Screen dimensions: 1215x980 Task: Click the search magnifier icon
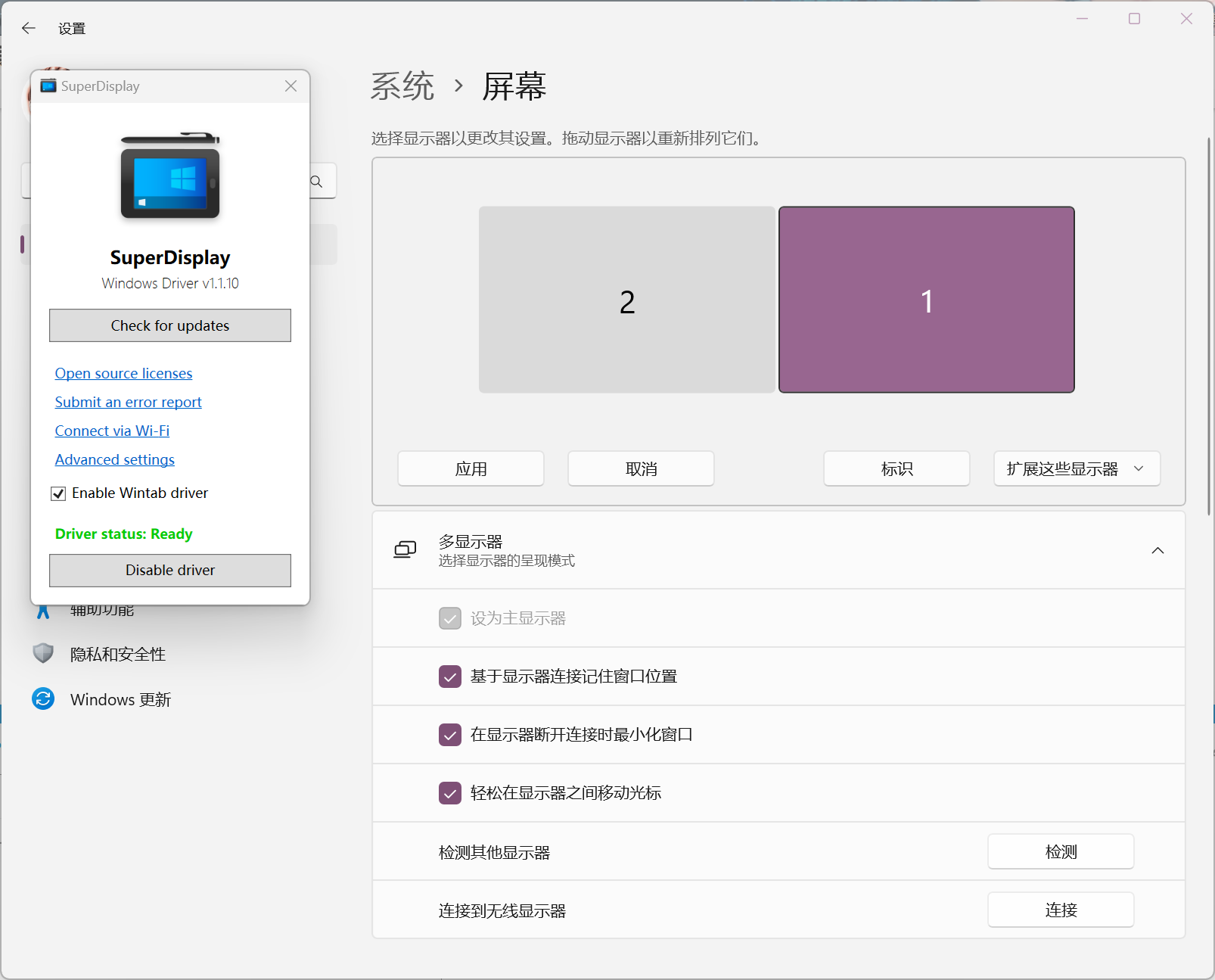317,182
